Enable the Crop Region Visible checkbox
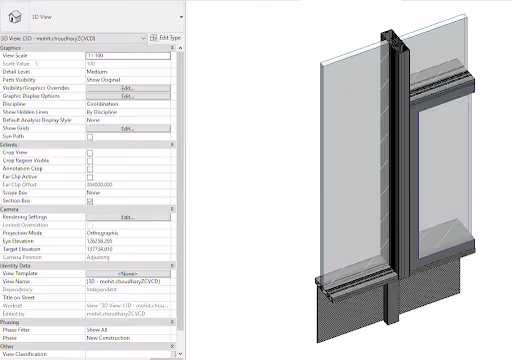Screen dimensions: 512x360 (90, 161)
